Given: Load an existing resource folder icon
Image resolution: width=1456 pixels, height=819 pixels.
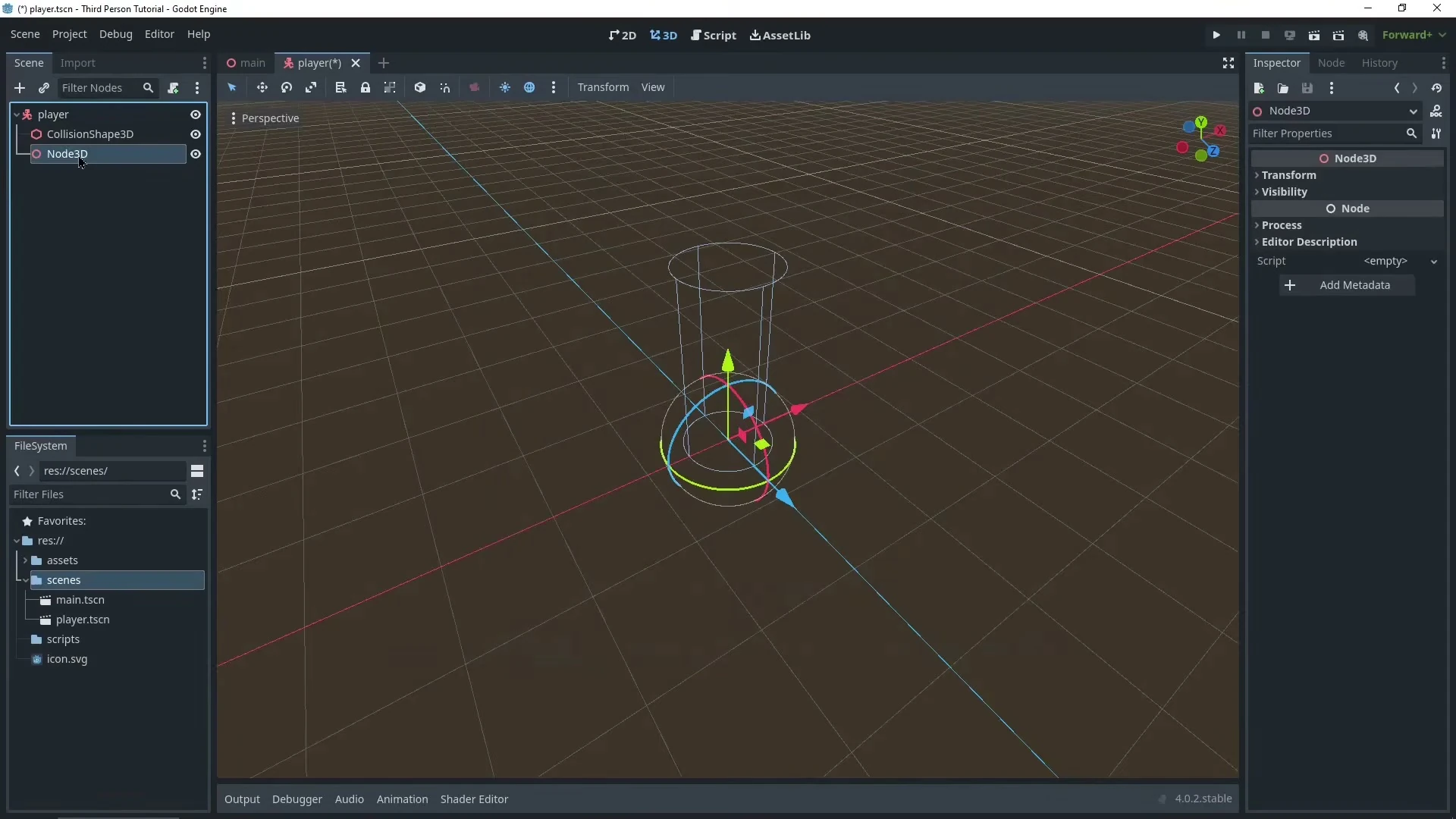Looking at the screenshot, I should (1283, 88).
